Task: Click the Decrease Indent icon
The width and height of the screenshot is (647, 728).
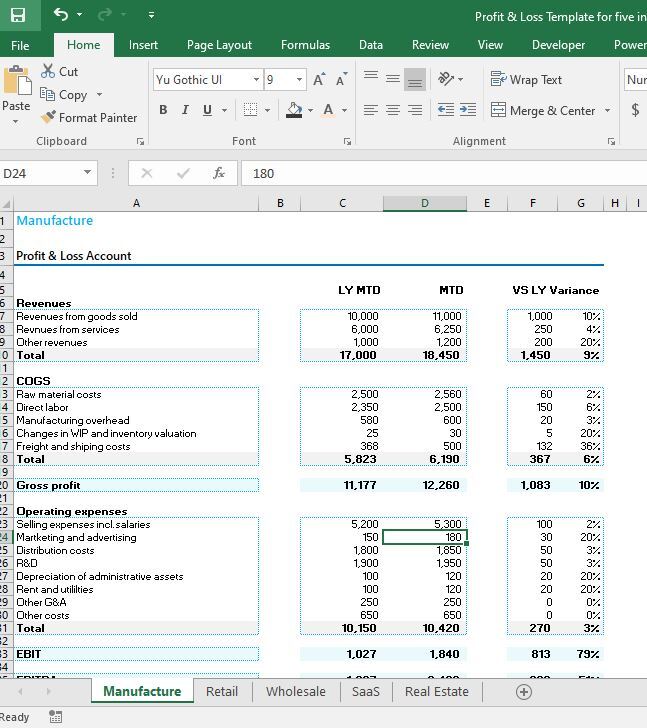Action: coord(446,110)
